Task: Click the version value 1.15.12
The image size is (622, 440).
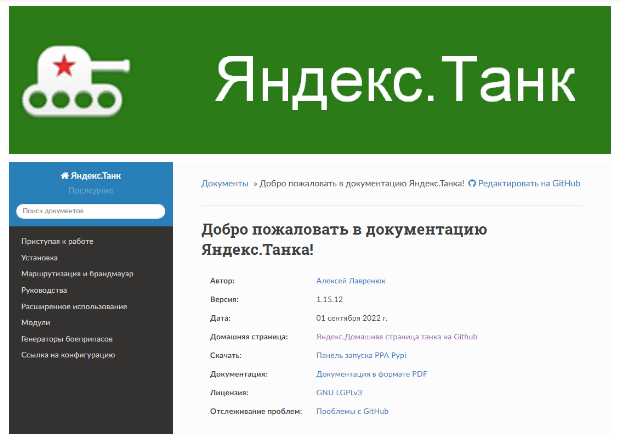Action: [x=329, y=300]
